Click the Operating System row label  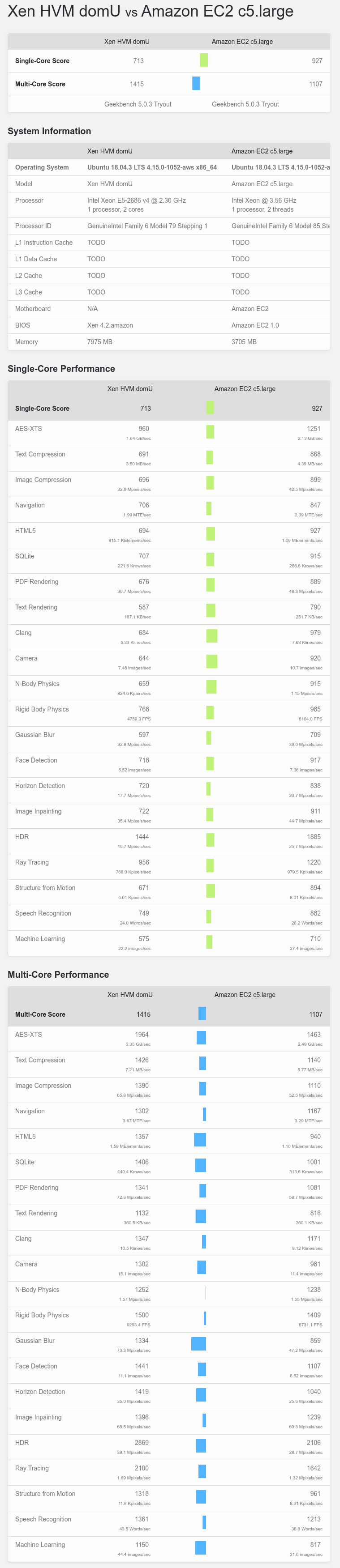pos(42,167)
